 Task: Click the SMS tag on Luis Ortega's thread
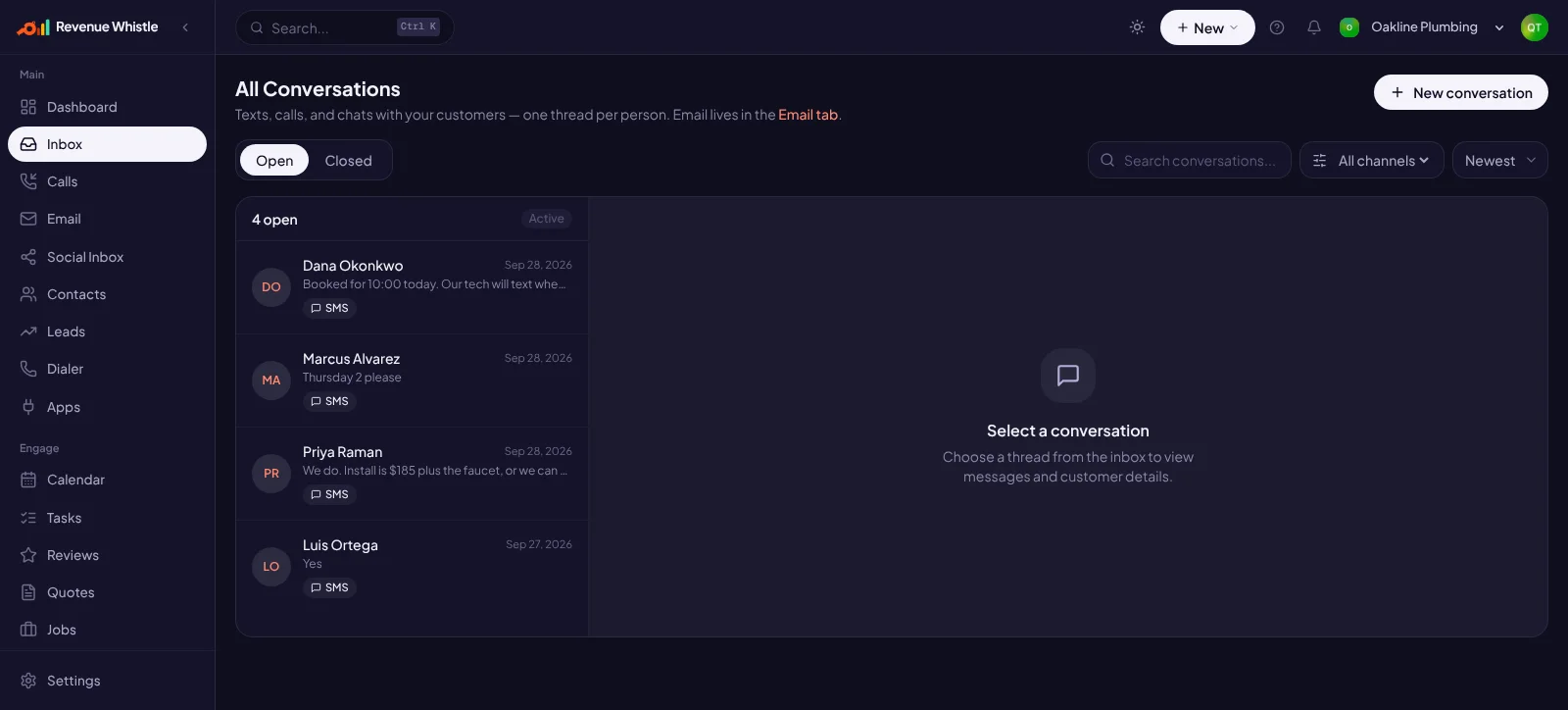tap(329, 587)
